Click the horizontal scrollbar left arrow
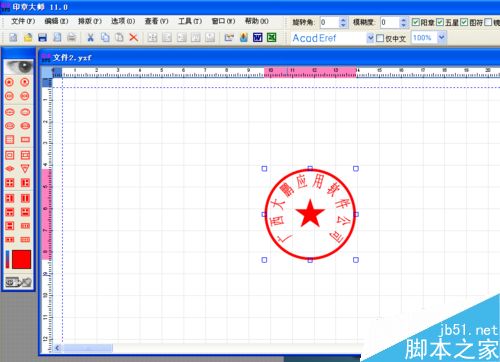This screenshot has height=362, width=500. coord(57,348)
